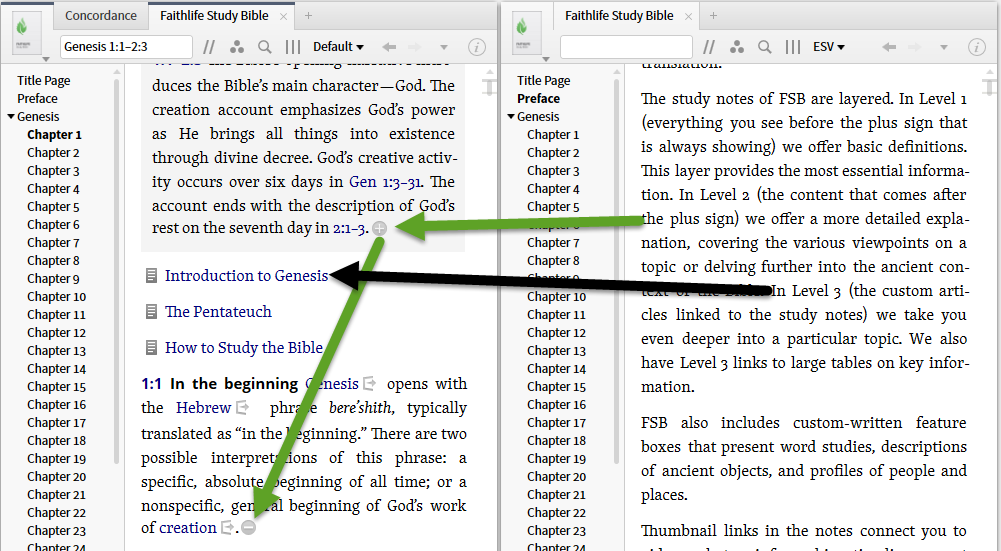Toggle columns view icon in left panel
Screen dimensions: 1001x551
[292, 47]
